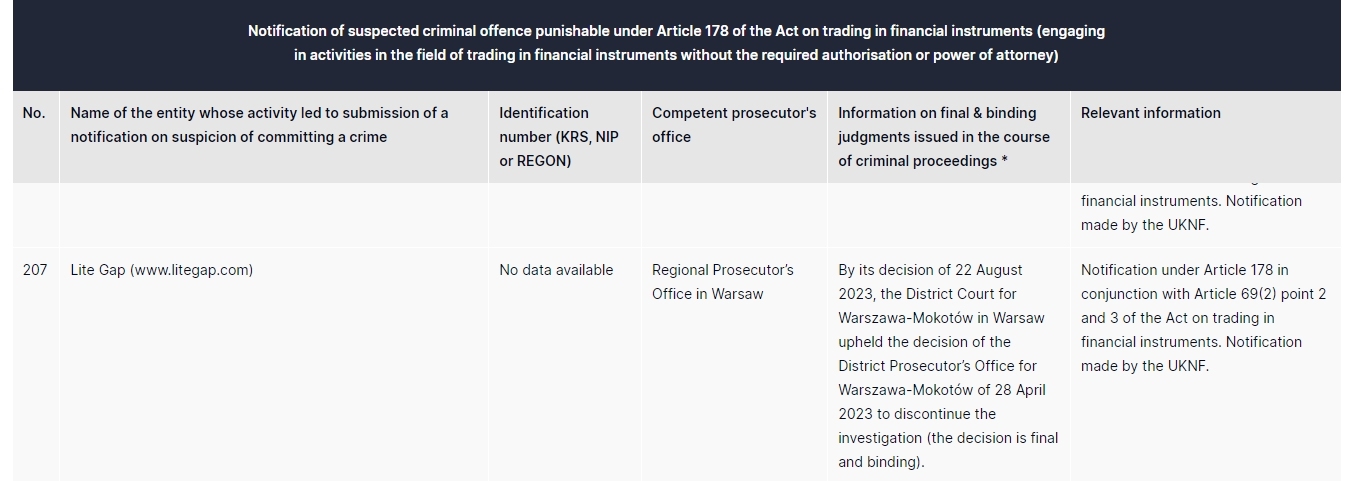The image size is (1345, 481).
Task: Click "Regional Prosecutor's Office in Warsaw" cell
Action: [x=722, y=282]
